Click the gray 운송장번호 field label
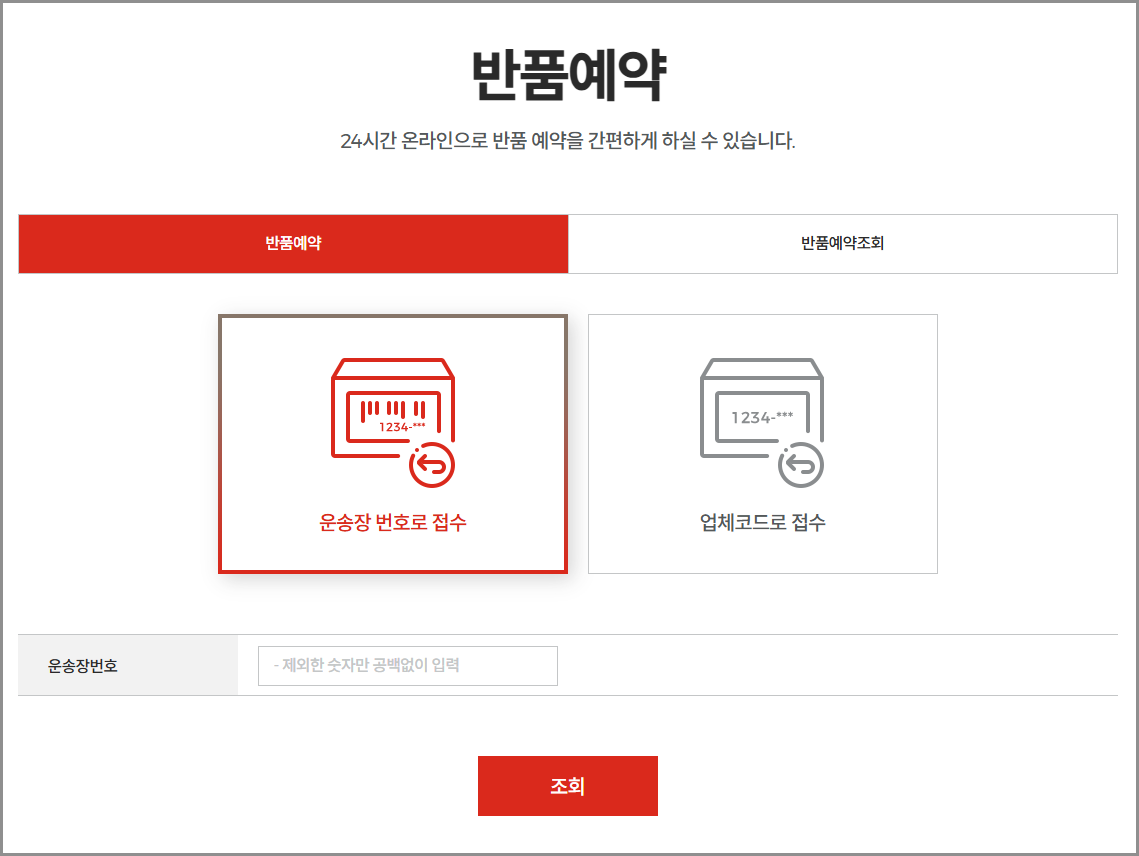Viewport: 1139px width, 856px height. click(x=80, y=664)
